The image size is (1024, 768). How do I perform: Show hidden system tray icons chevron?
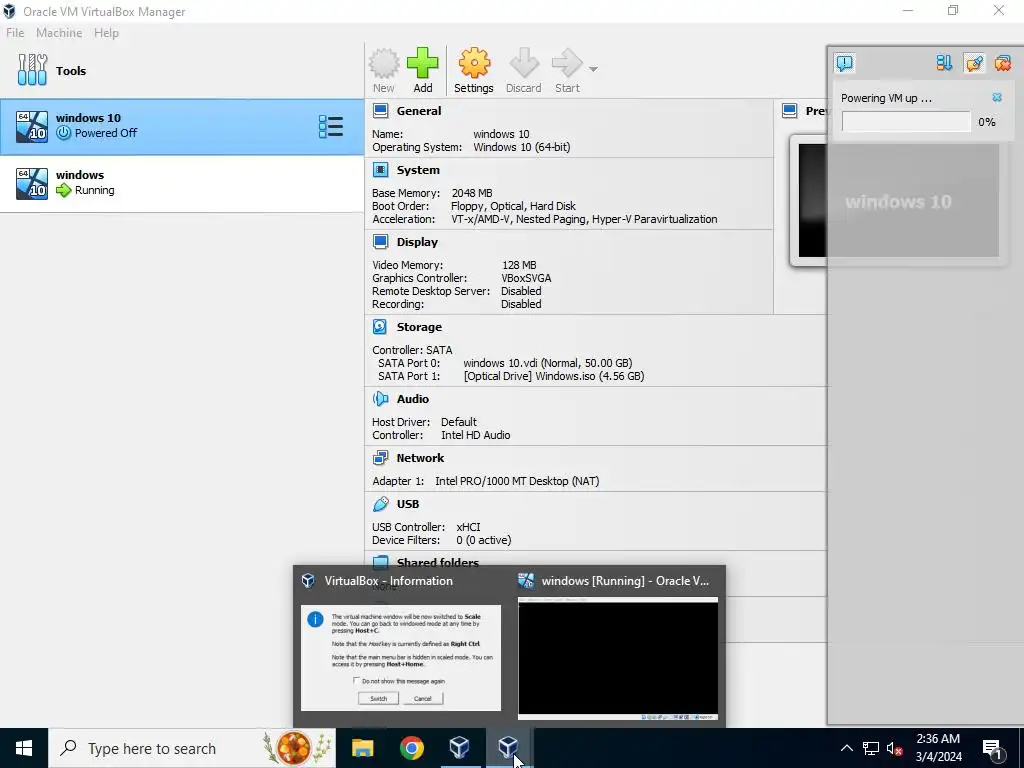(x=846, y=748)
